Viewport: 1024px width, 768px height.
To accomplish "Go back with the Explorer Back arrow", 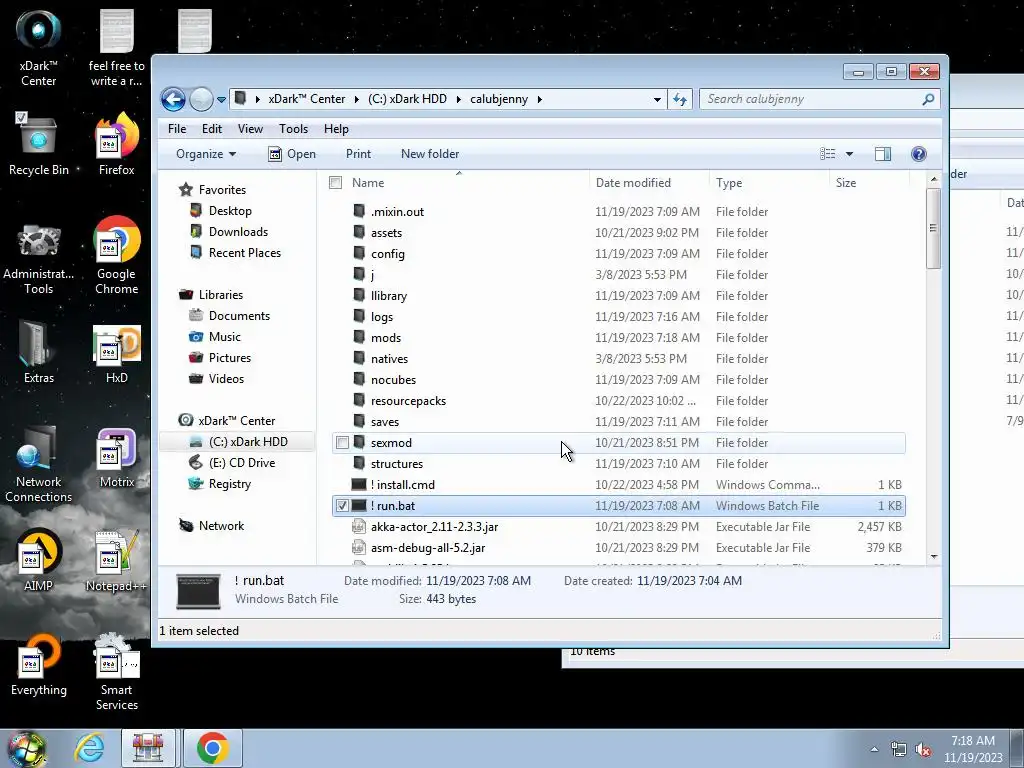I will [x=173, y=99].
